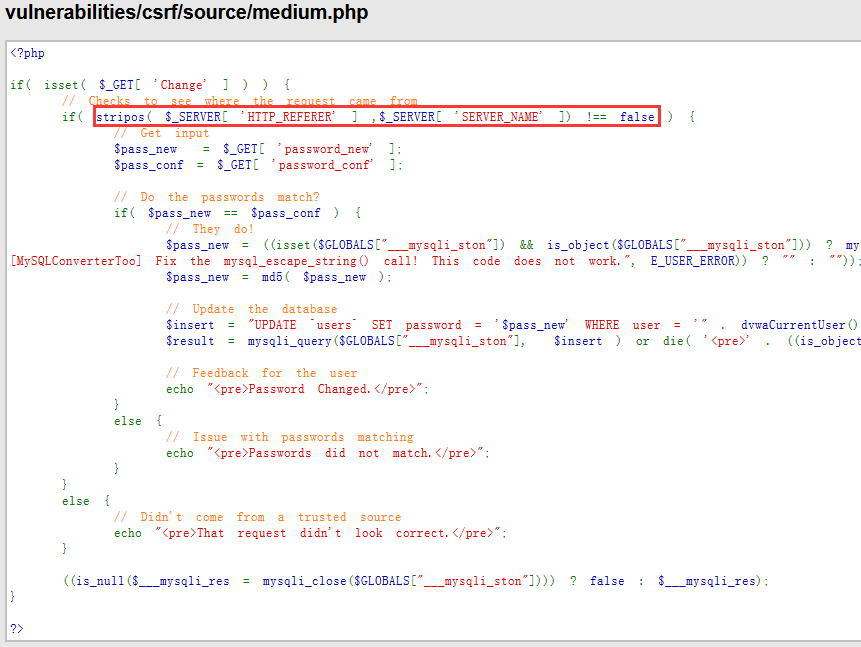Click the $pass_new isset $GLOBALS mysqli_ston line
Screen dimensions: 861x647
513,245
